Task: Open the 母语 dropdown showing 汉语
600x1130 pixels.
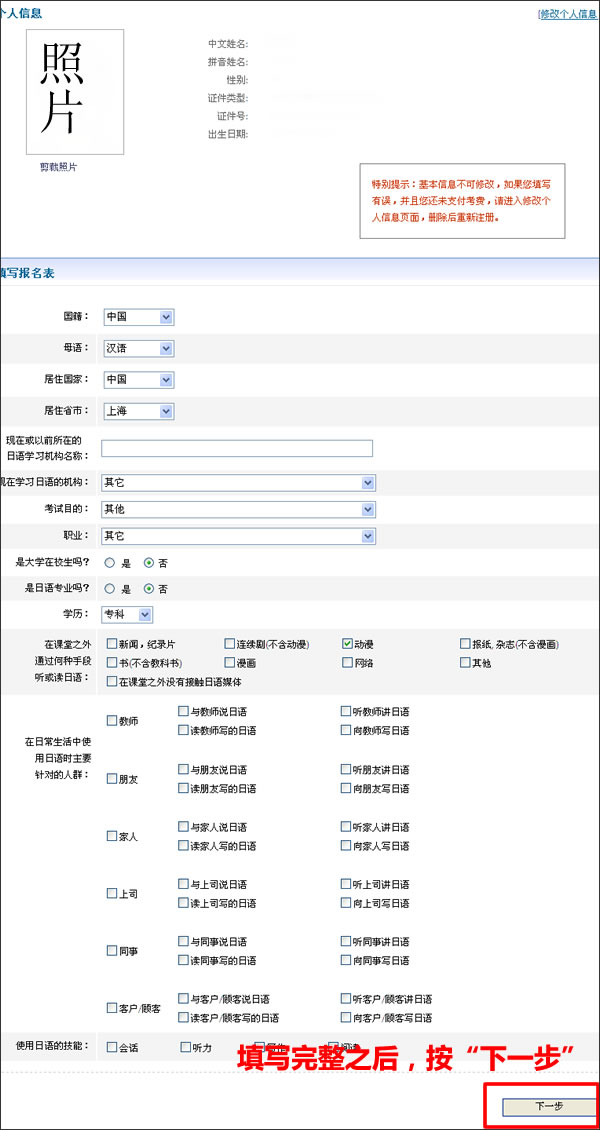Action: tap(139, 348)
